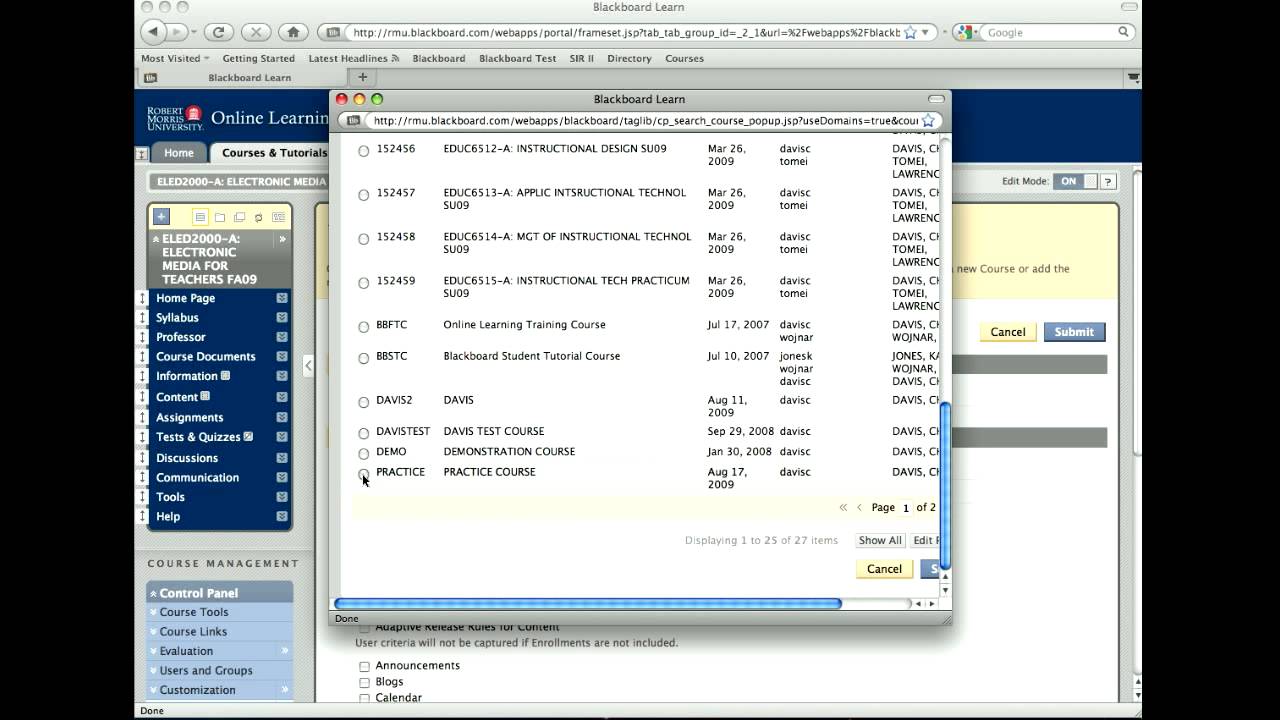Select the PRACTICE course radio button

tap(364, 474)
